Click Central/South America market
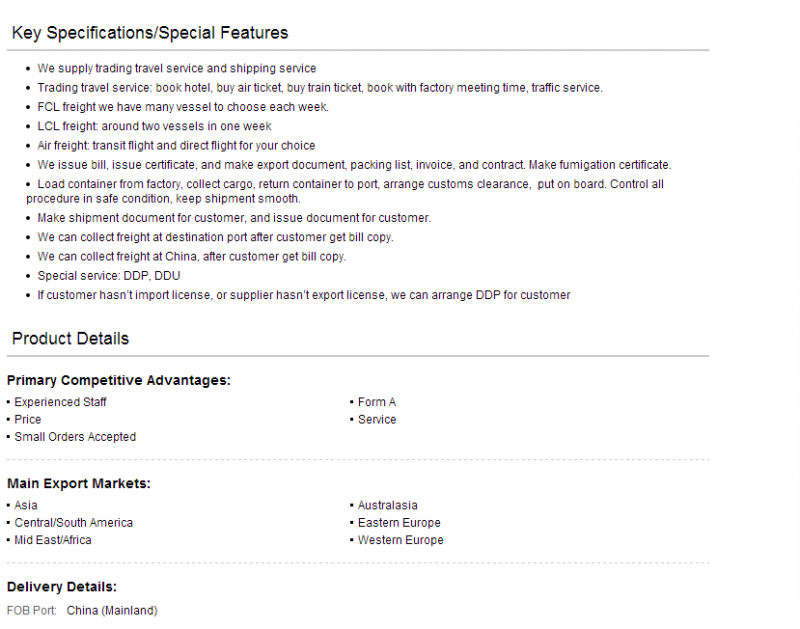Viewport: 800px width, 629px height. pos(73,522)
